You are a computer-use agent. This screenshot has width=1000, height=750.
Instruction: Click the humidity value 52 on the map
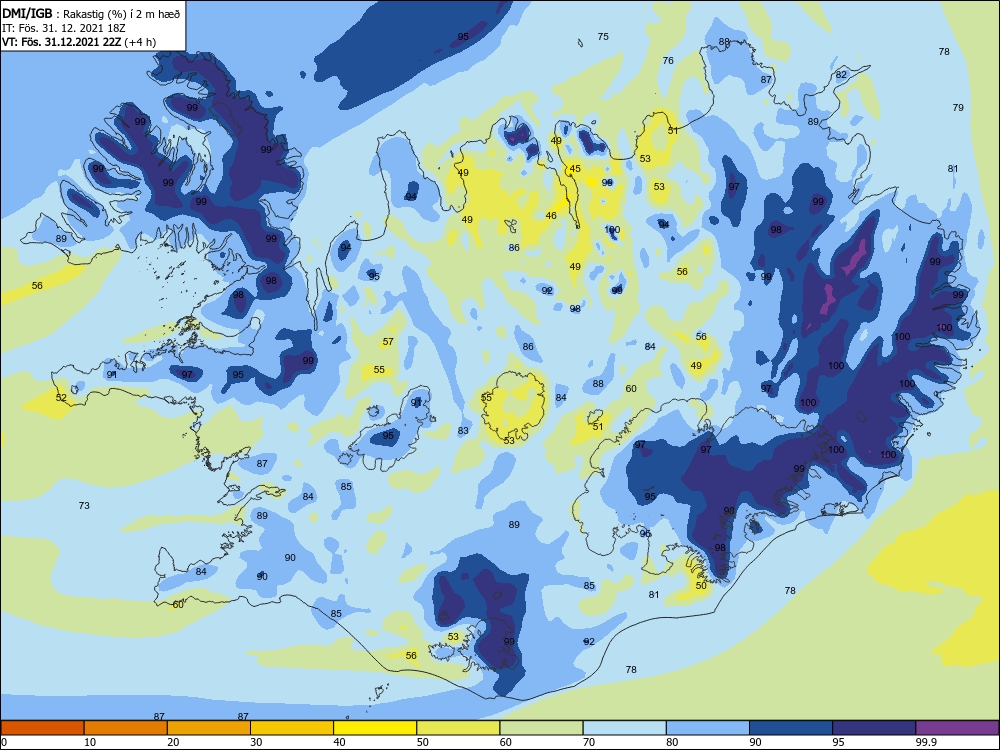coord(61,397)
